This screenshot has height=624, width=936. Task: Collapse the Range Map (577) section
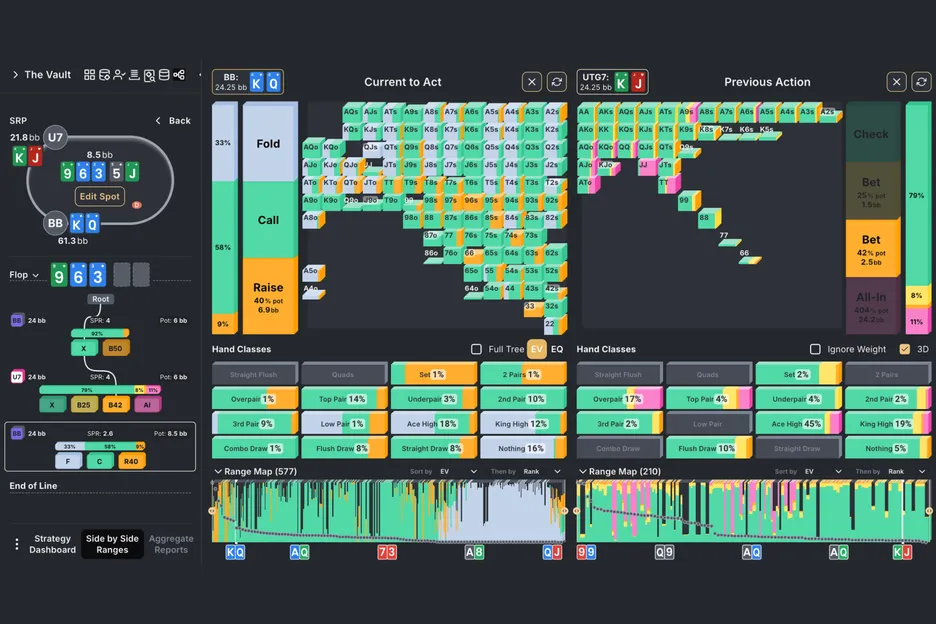[219, 471]
